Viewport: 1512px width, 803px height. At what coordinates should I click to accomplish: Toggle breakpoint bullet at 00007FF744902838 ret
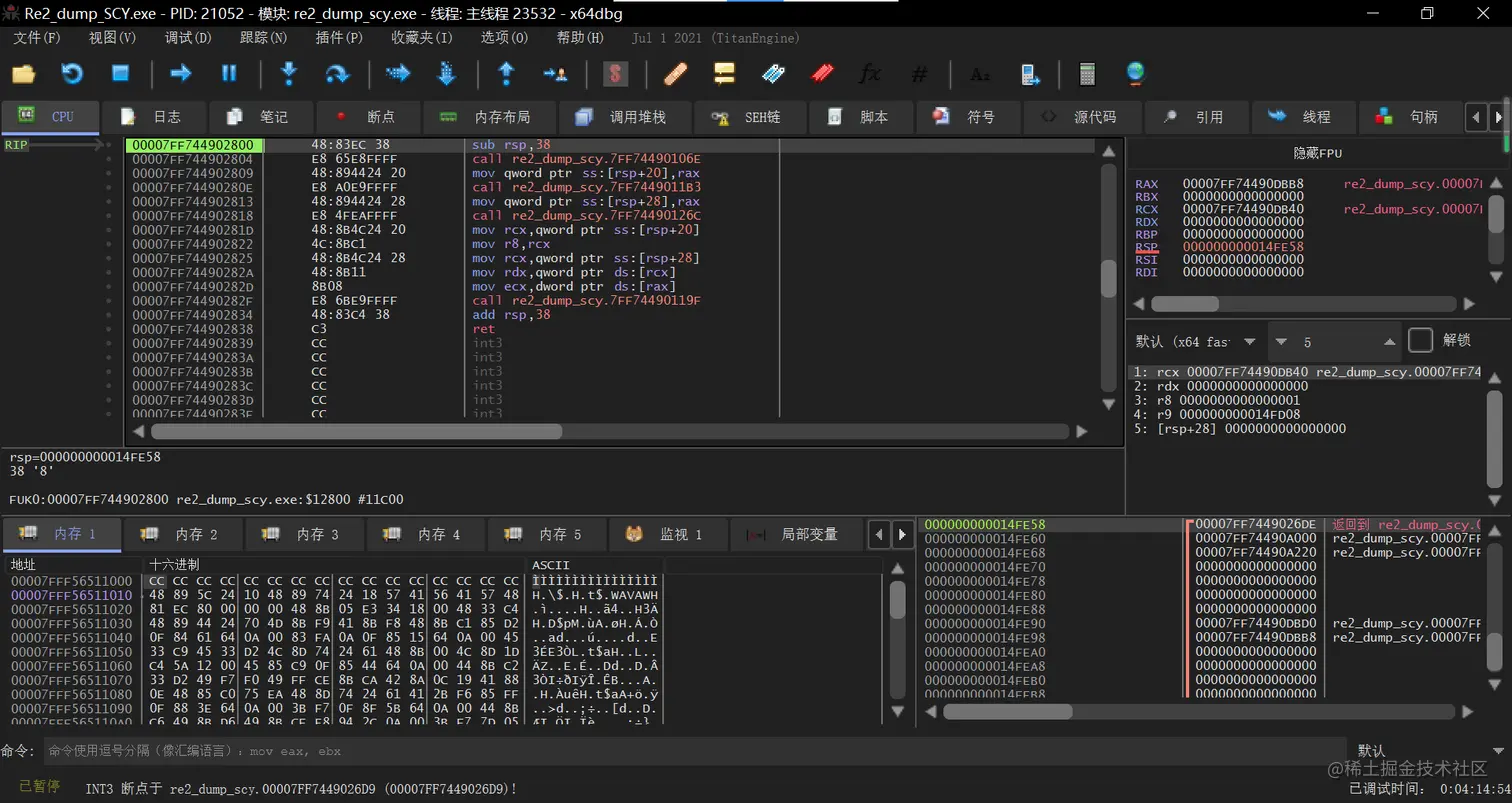(109, 328)
